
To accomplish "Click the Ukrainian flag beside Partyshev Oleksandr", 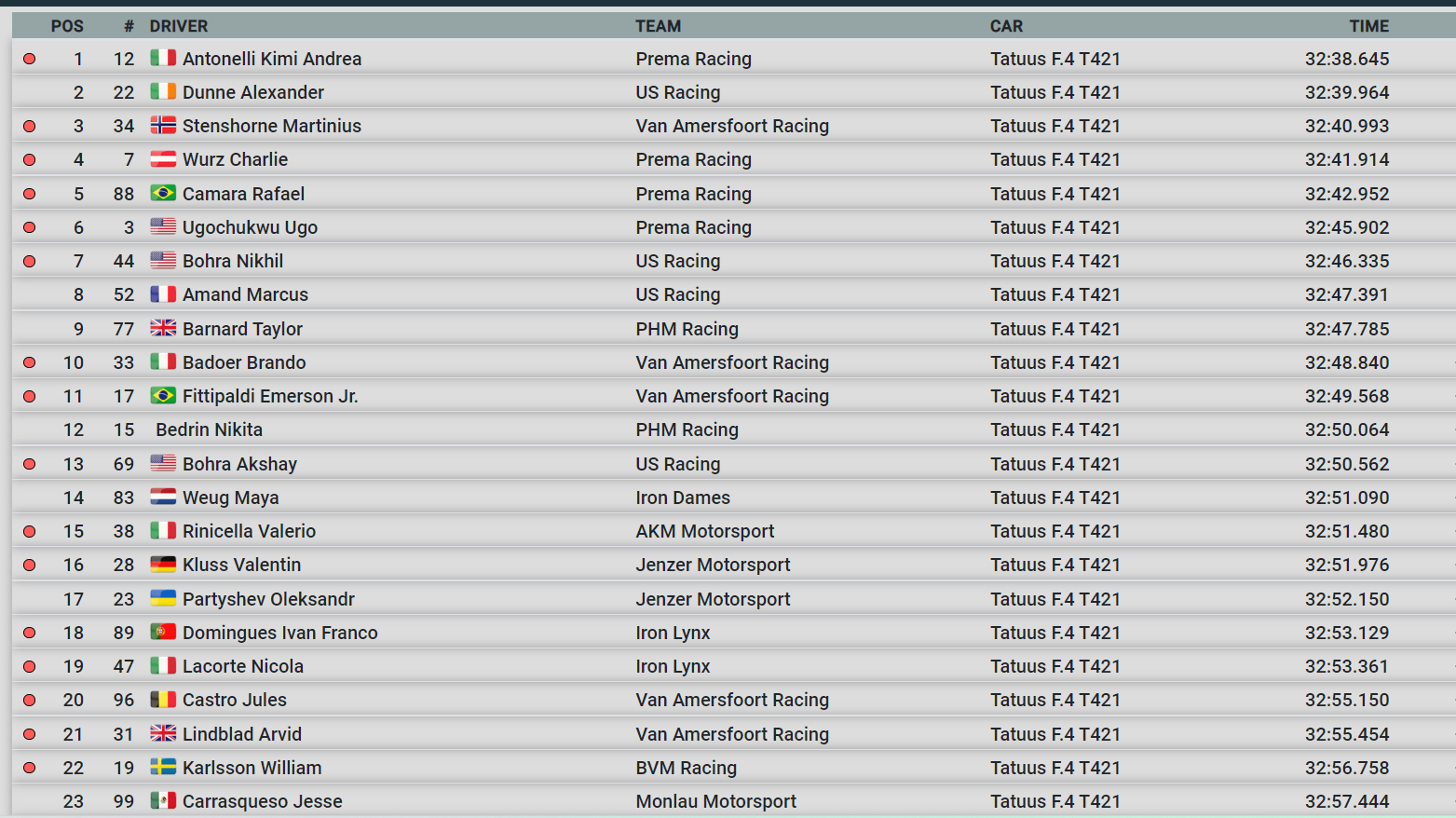I will 163,598.
